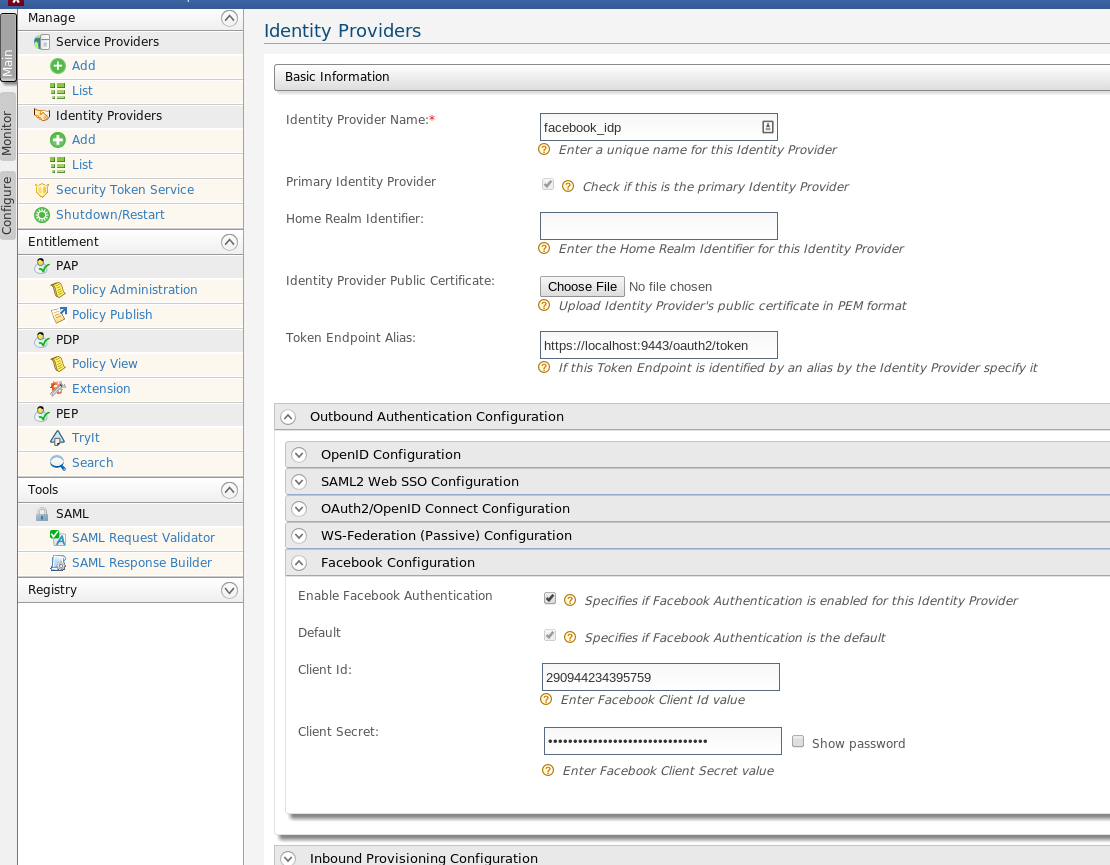Click help icon beside Facebook Client Secret hint
The height and width of the screenshot is (865, 1110).
coord(548,770)
